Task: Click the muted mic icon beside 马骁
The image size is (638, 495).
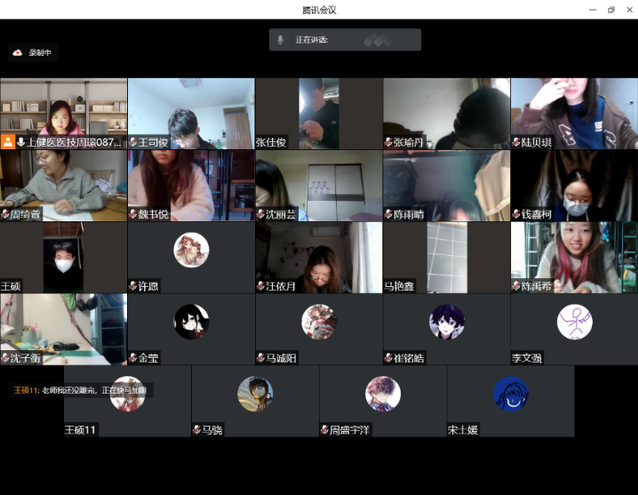Action: (x=197, y=430)
